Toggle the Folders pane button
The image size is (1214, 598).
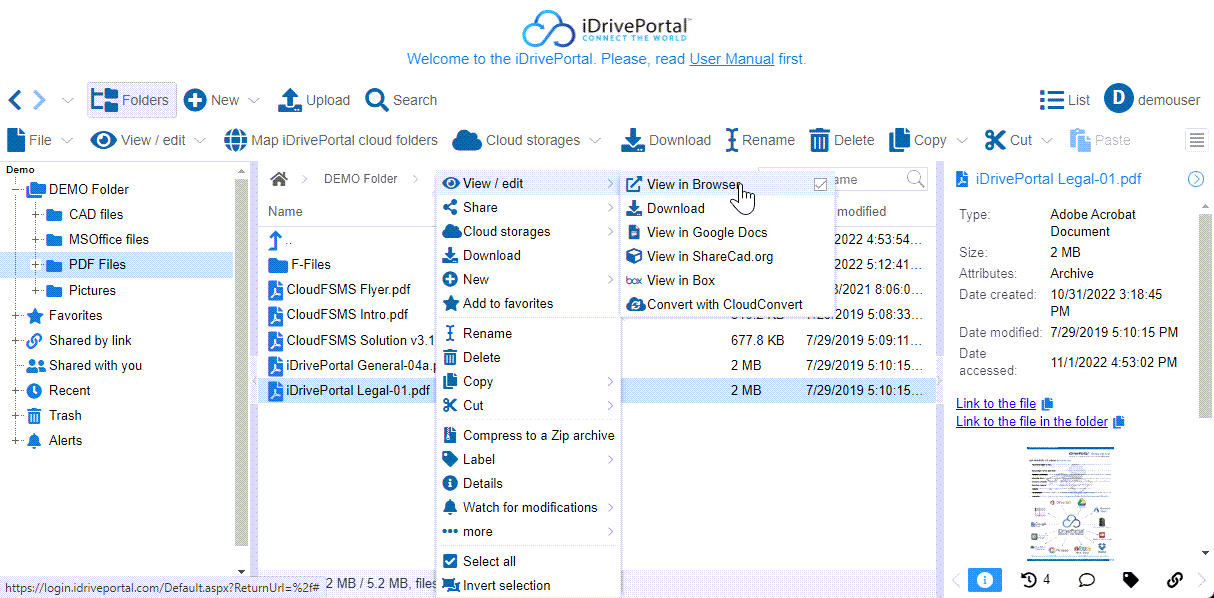(131, 100)
